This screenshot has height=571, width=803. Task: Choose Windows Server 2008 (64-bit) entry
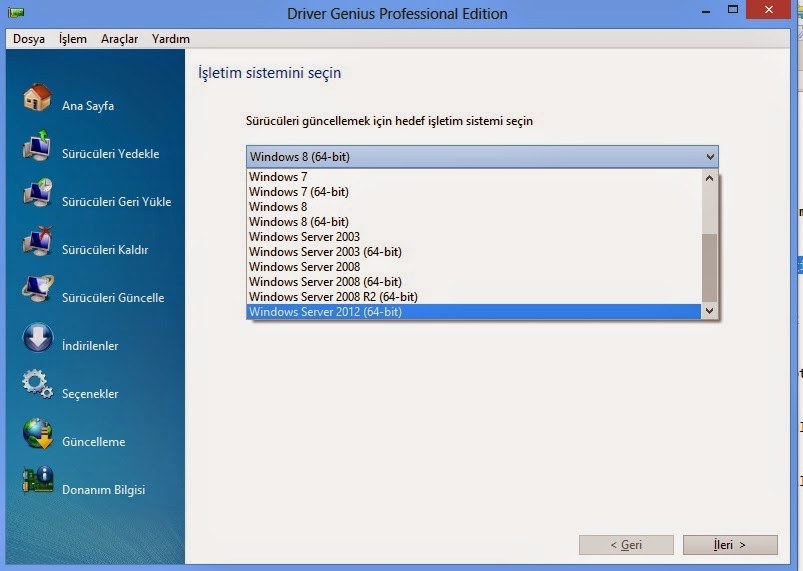tap(474, 282)
